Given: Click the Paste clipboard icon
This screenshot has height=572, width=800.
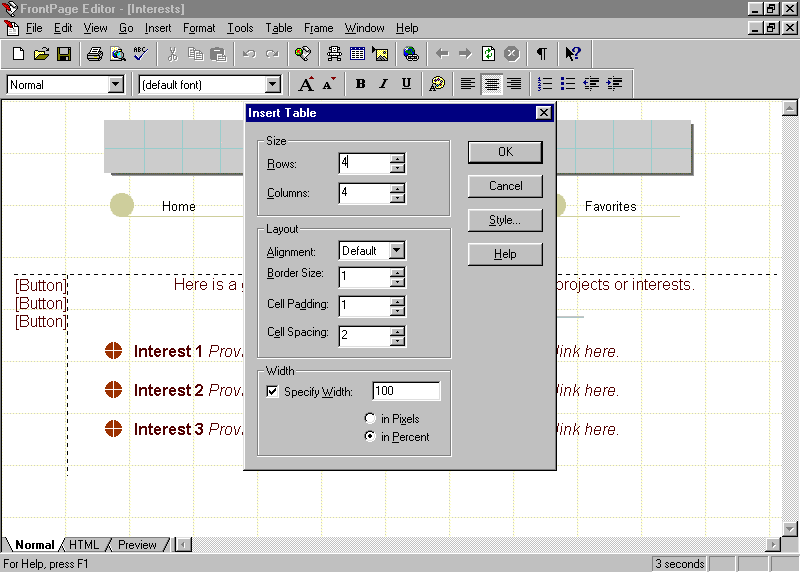Looking at the screenshot, I should coord(218,54).
